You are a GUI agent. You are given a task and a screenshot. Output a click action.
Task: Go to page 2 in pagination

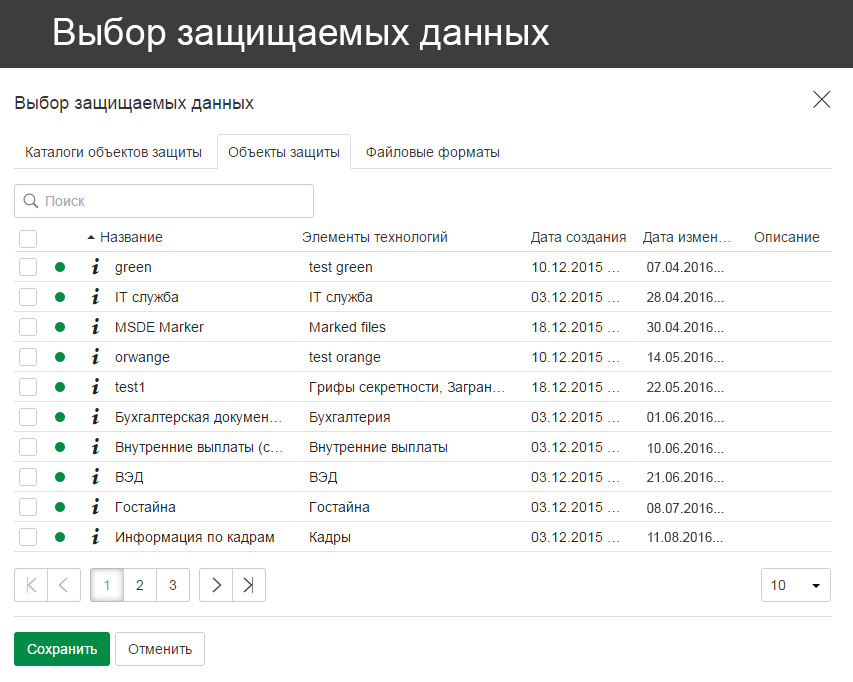(140, 586)
